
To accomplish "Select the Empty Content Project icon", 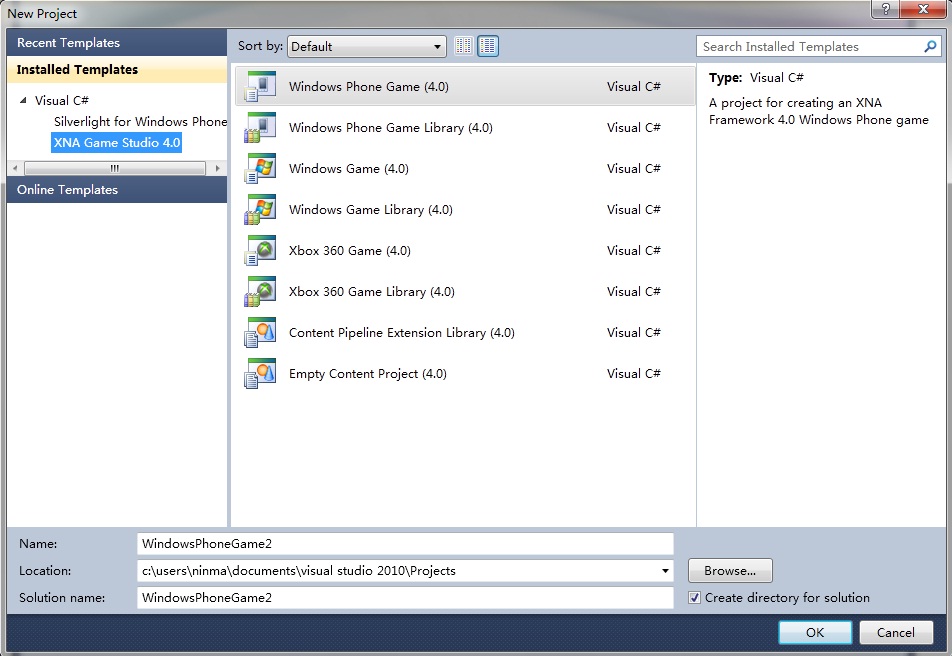I will tap(260, 374).
